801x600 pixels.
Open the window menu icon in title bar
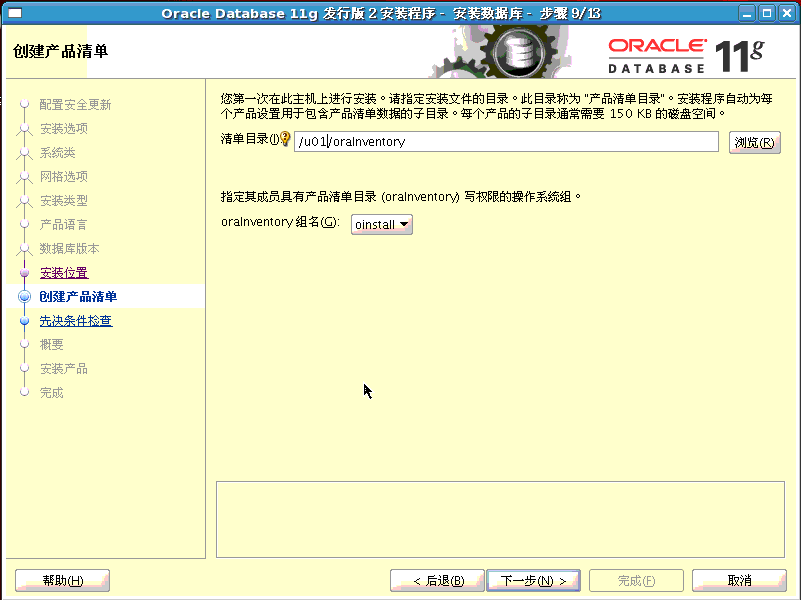click(x=15, y=13)
